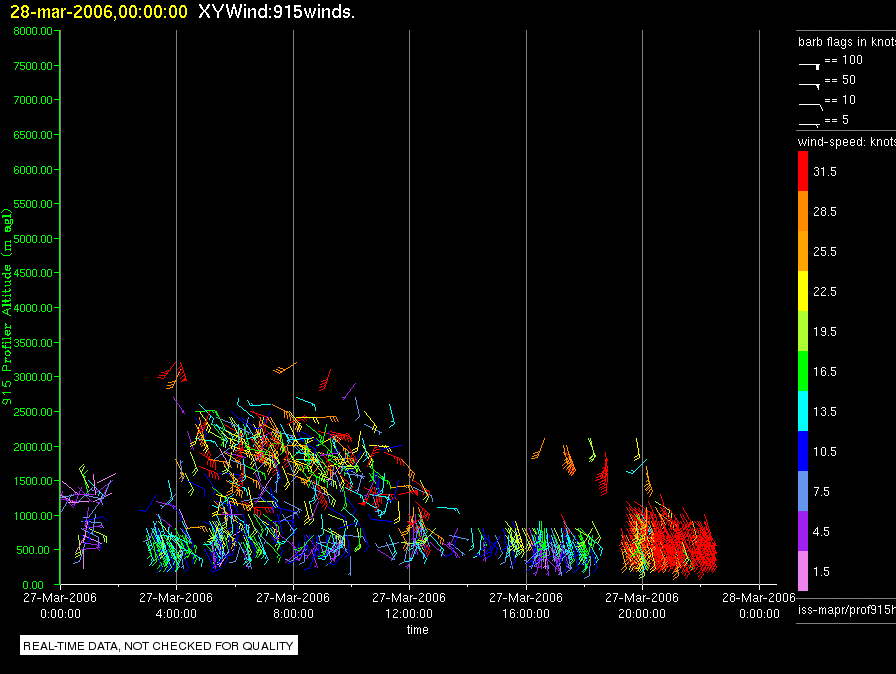
Task: Click the 0.00 altitude tick label
Action: [33, 585]
